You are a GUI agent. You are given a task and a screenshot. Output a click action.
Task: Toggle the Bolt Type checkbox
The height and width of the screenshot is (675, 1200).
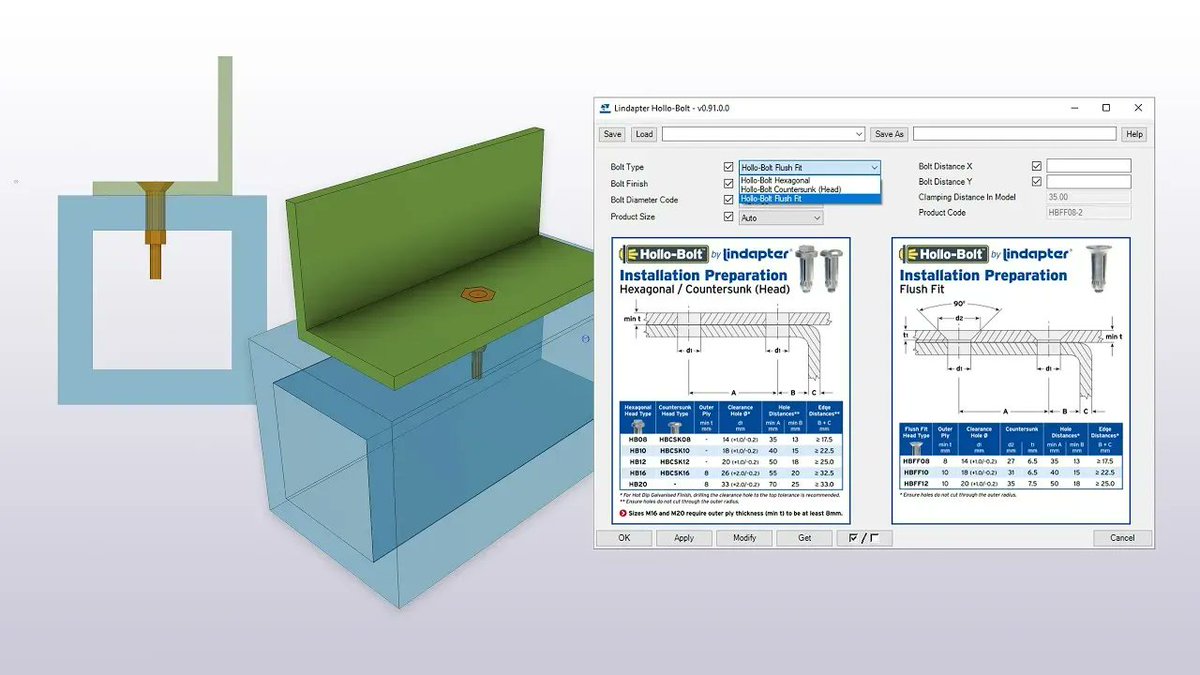point(728,167)
